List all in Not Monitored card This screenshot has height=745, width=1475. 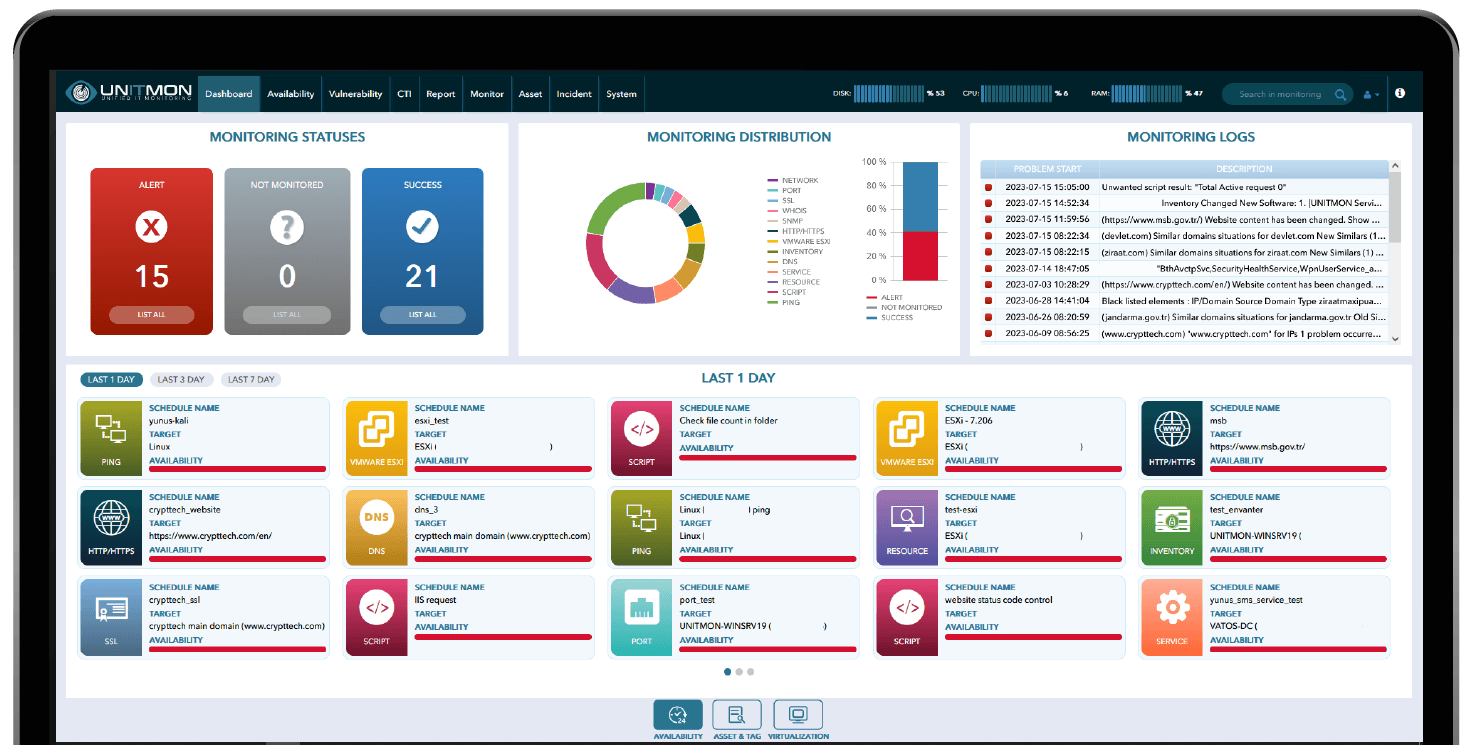(287, 315)
